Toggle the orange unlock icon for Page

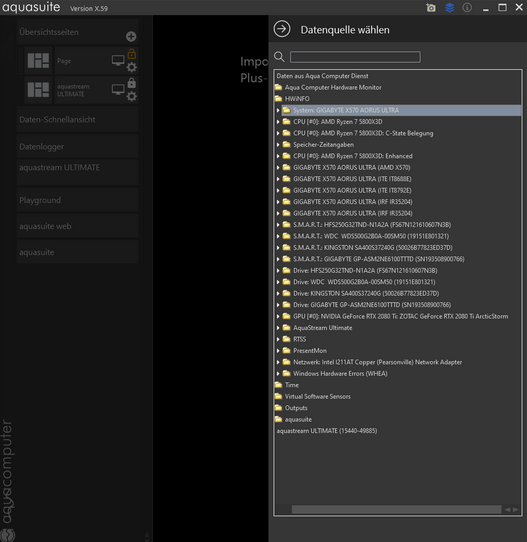click(x=132, y=54)
